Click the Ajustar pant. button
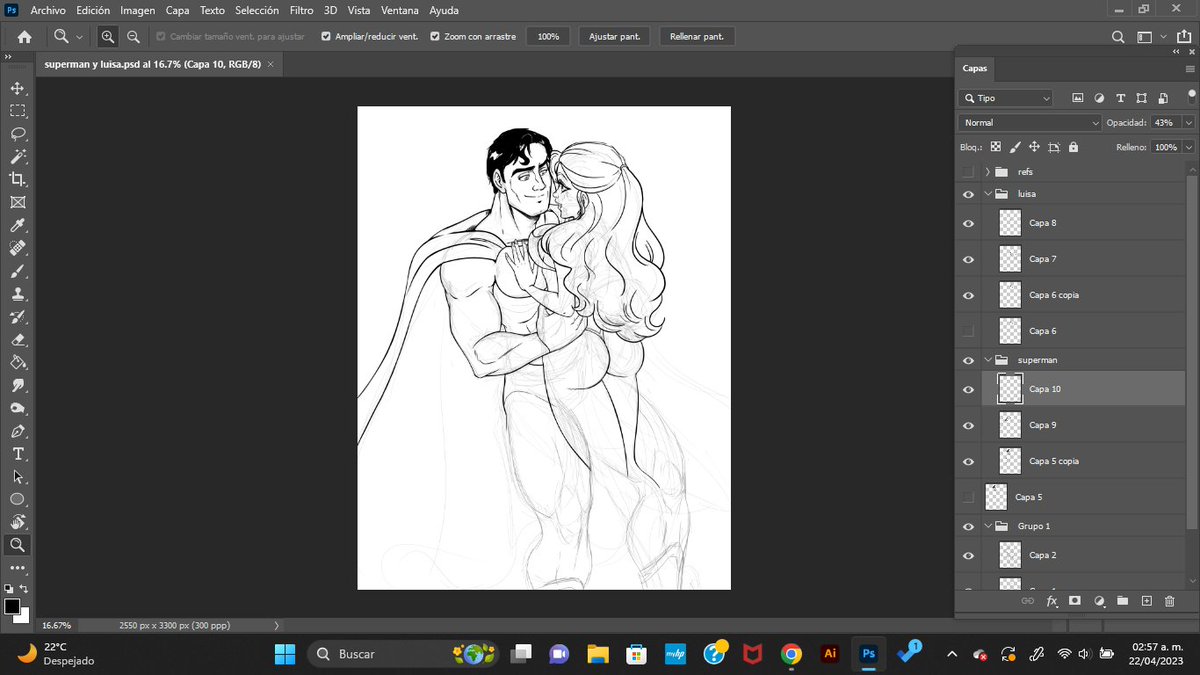 pos(615,36)
